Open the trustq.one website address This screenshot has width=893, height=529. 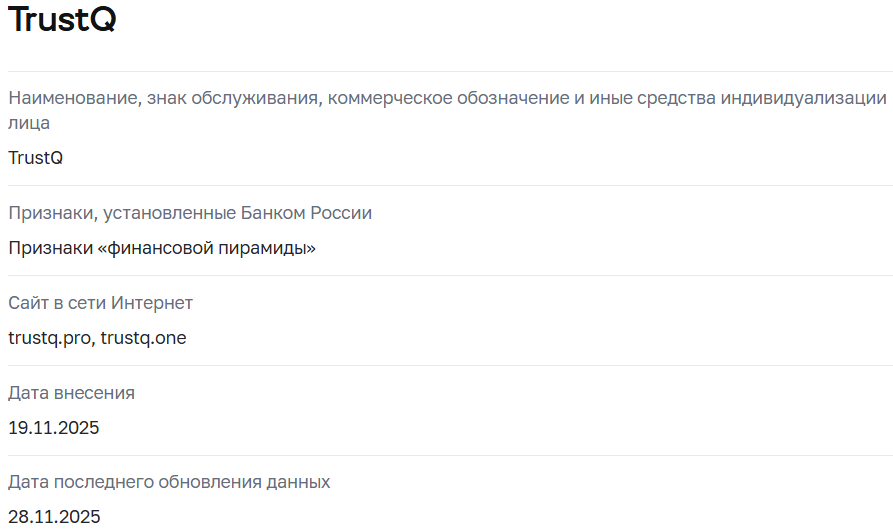click(x=144, y=338)
